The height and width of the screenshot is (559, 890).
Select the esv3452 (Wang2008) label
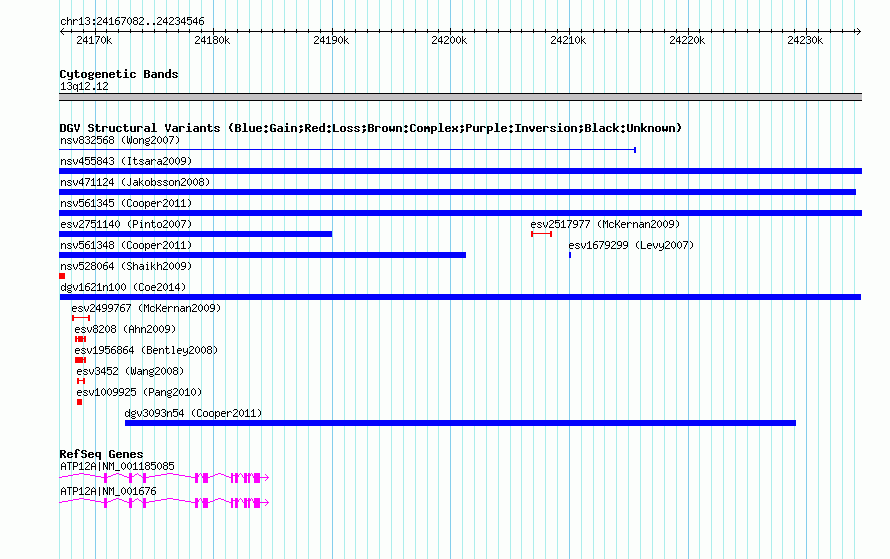pos(131,371)
